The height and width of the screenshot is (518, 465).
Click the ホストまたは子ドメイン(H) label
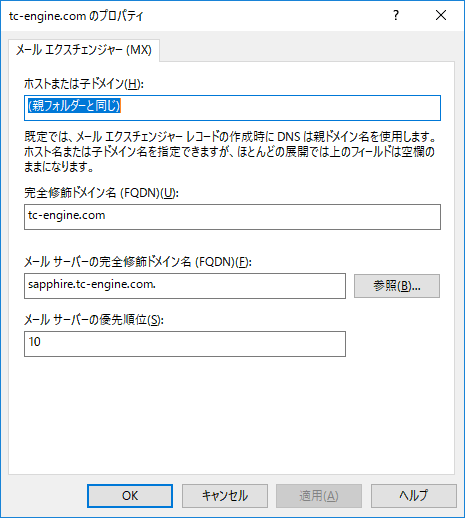(84, 84)
